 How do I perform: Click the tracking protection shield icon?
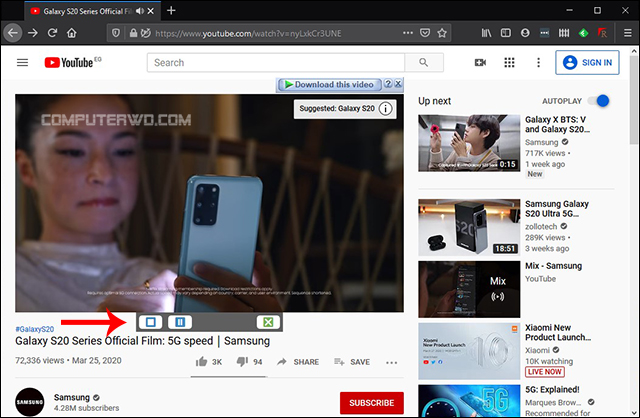click(116, 33)
